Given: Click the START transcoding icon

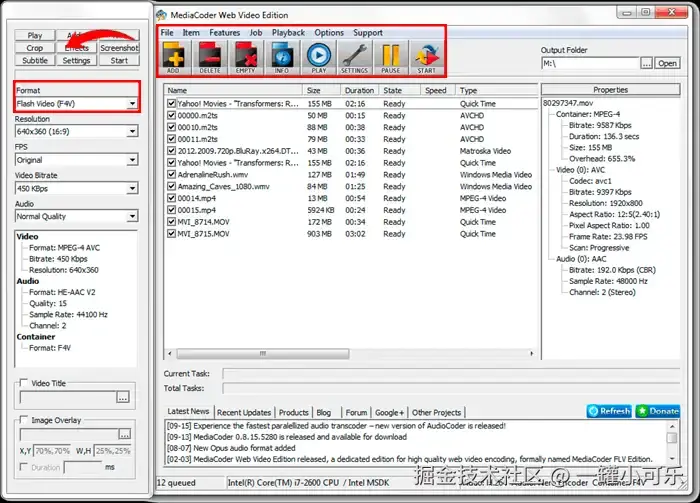Looking at the screenshot, I should point(427,58).
